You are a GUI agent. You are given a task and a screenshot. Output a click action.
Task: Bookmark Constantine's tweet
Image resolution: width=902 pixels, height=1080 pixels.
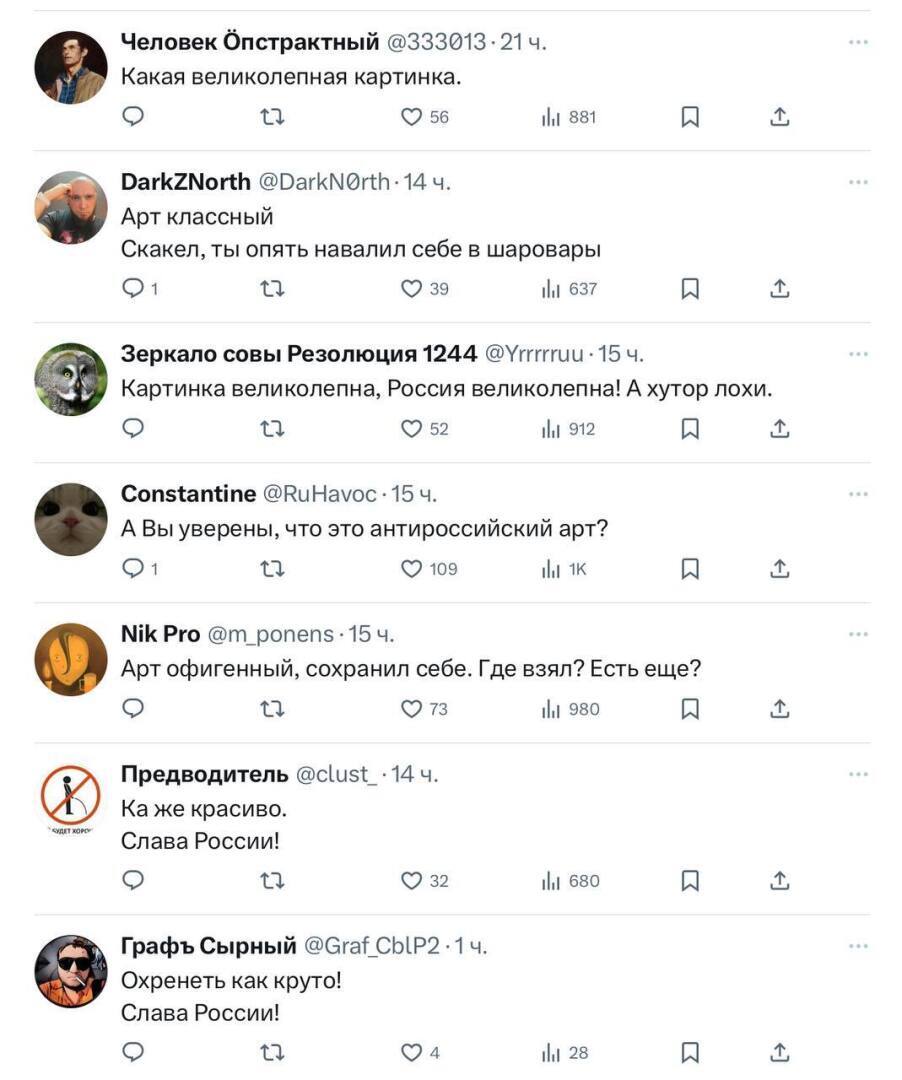point(690,569)
